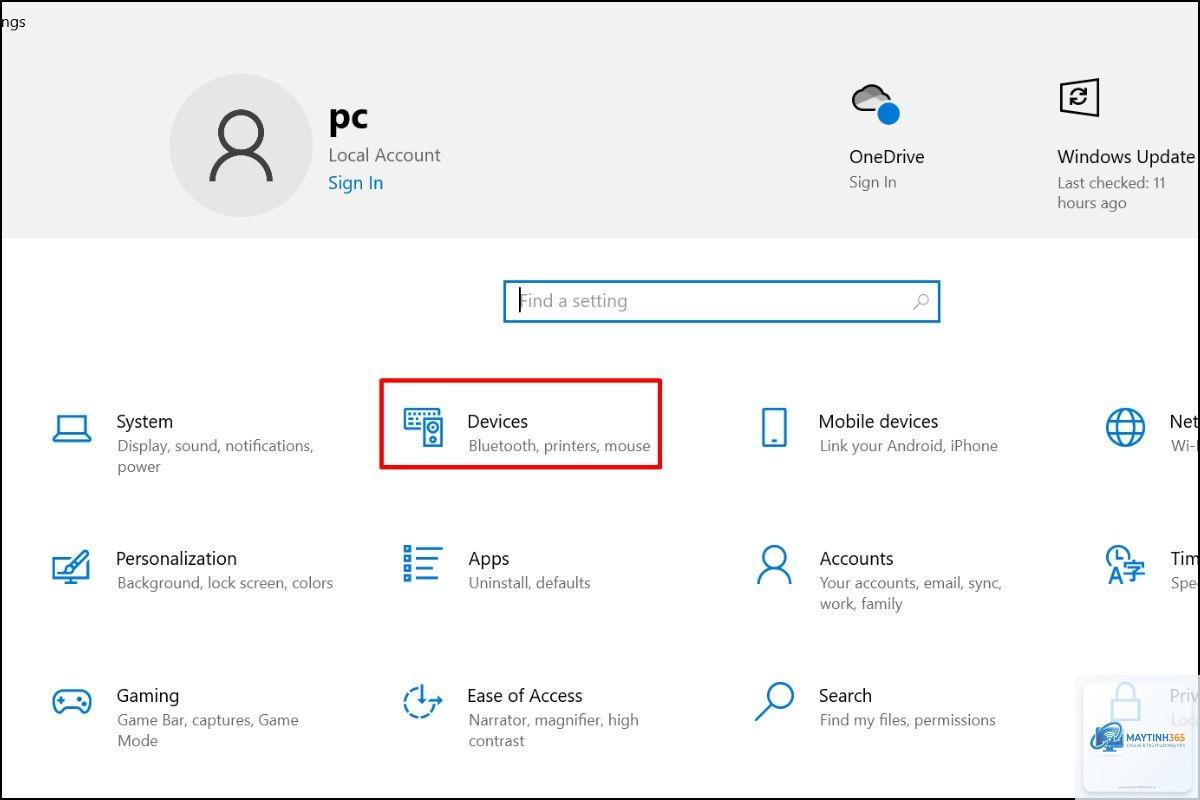This screenshot has height=800, width=1200.
Task: Click the user profile avatar picture
Action: click(241, 145)
